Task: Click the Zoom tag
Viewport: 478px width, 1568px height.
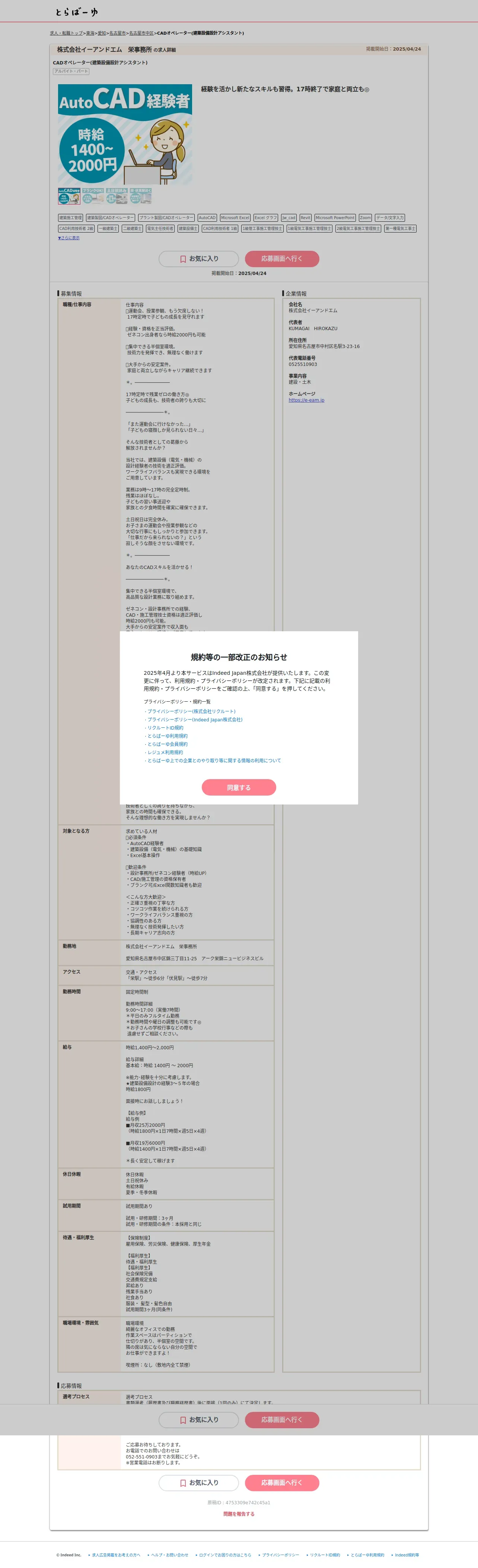Action: [x=365, y=217]
